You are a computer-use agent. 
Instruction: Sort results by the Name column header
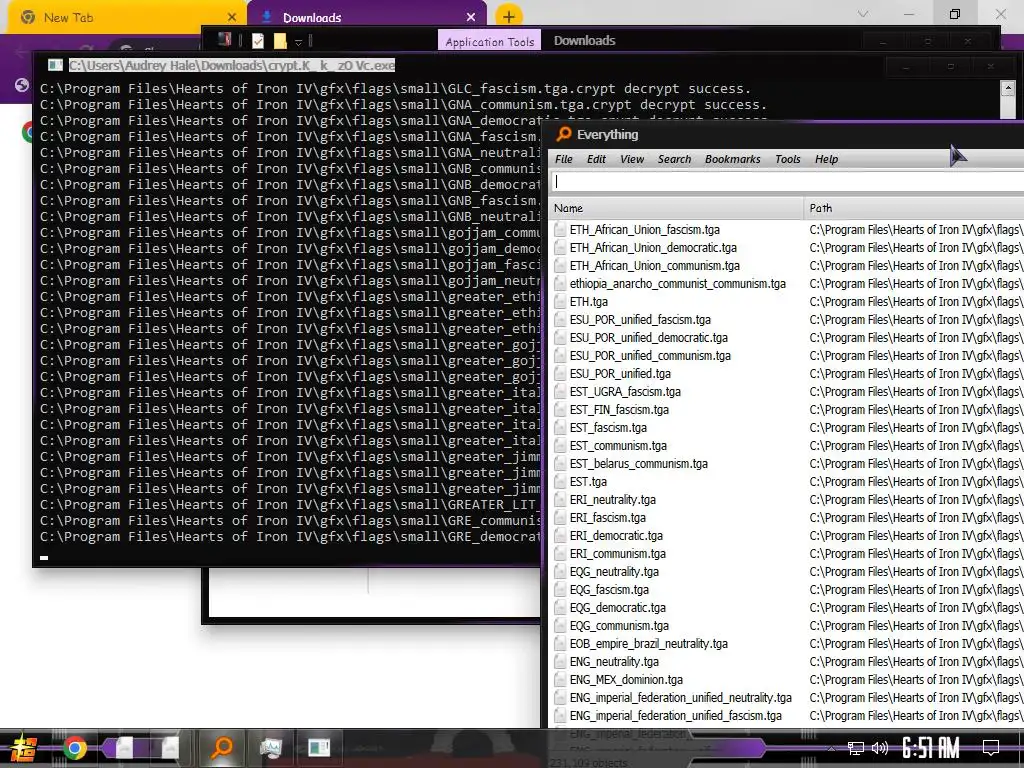(676, 208)
